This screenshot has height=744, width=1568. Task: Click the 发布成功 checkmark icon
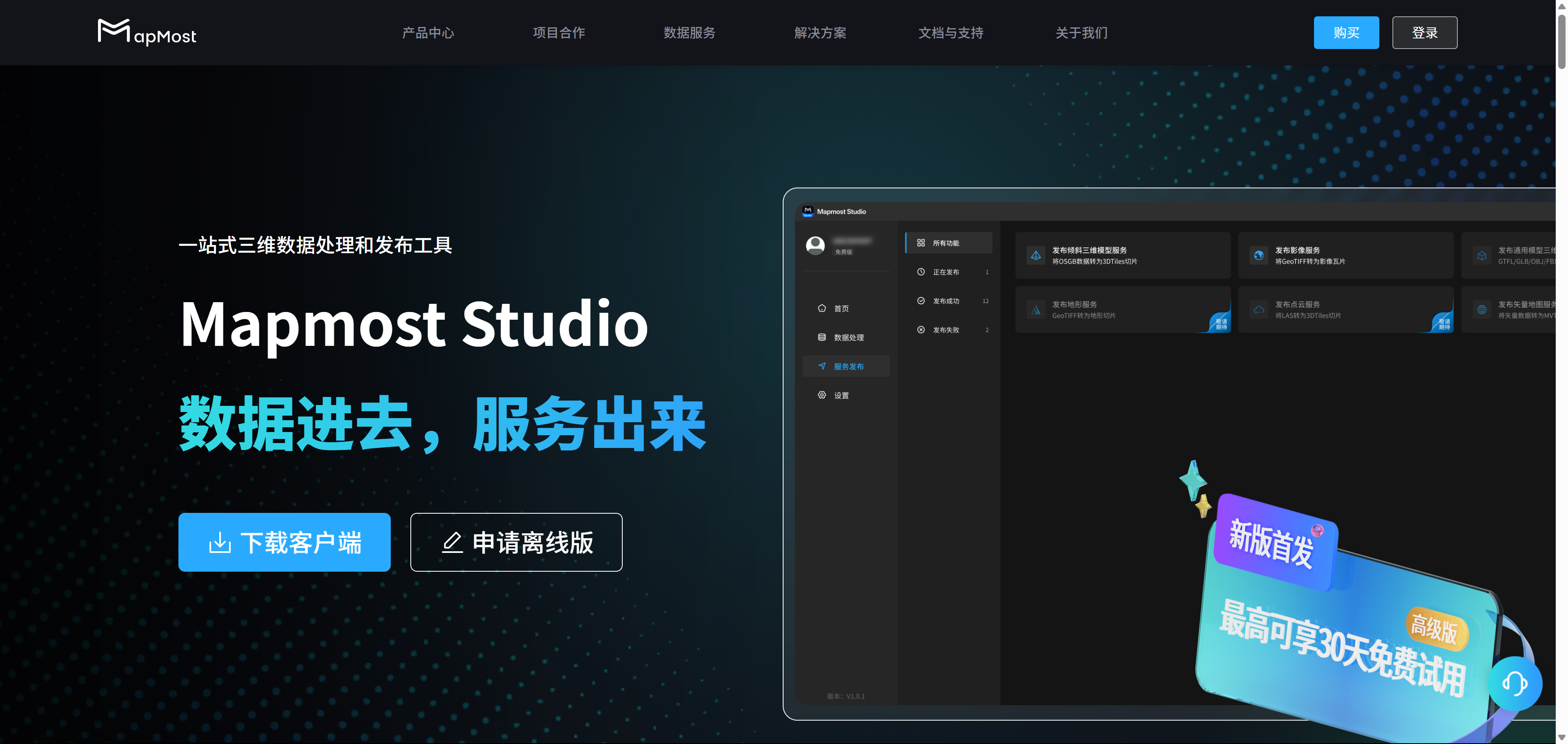click(x=921, y=301)
